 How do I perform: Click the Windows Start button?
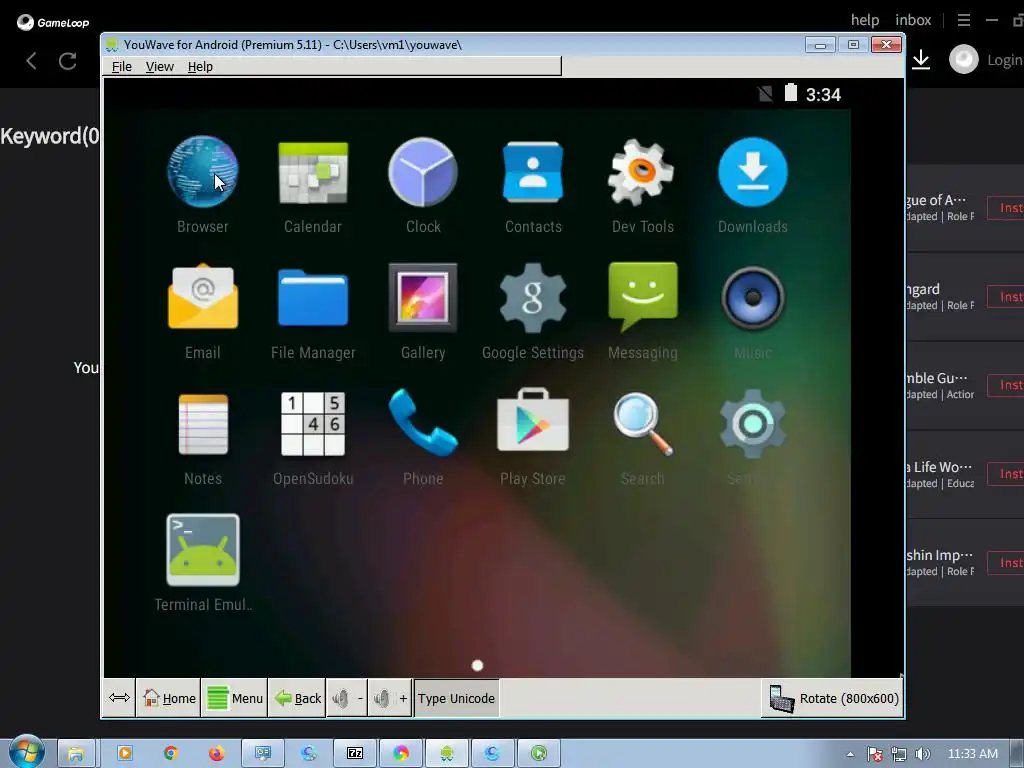(27, 752)
